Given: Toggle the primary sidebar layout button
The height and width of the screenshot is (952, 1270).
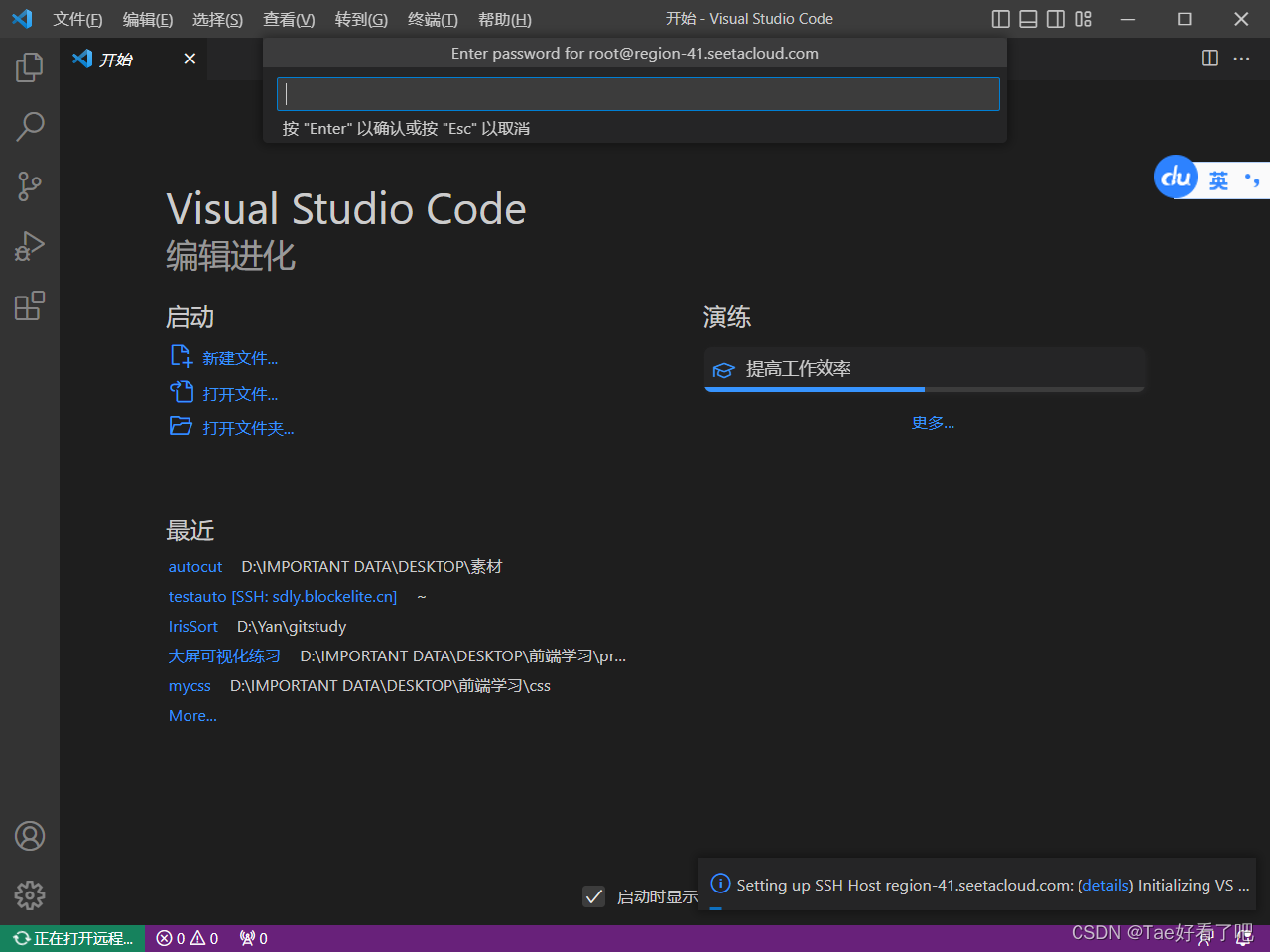Looking at the screenshot, I should coord(1001,19).
